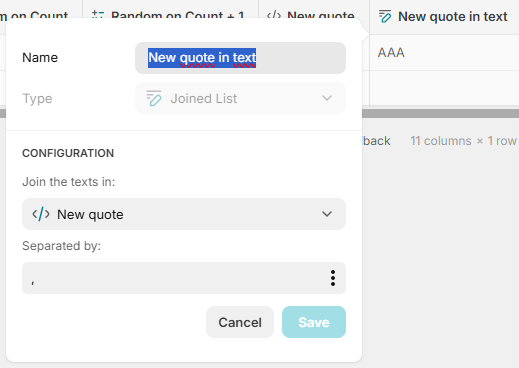The height and width of the screenshot is (368, 519).
Task: Click the Save button
Action: coord(314,322)
